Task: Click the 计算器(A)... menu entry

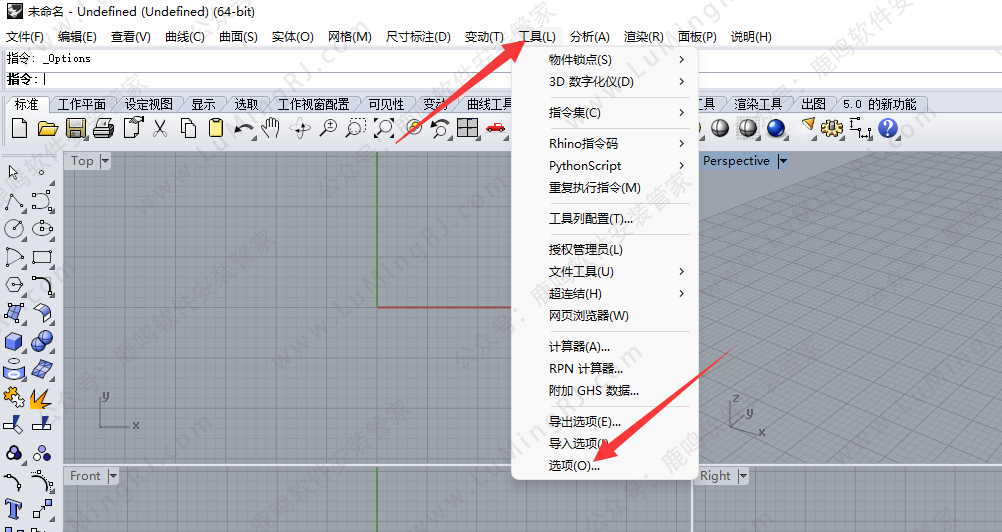Action: pos(579,347)
